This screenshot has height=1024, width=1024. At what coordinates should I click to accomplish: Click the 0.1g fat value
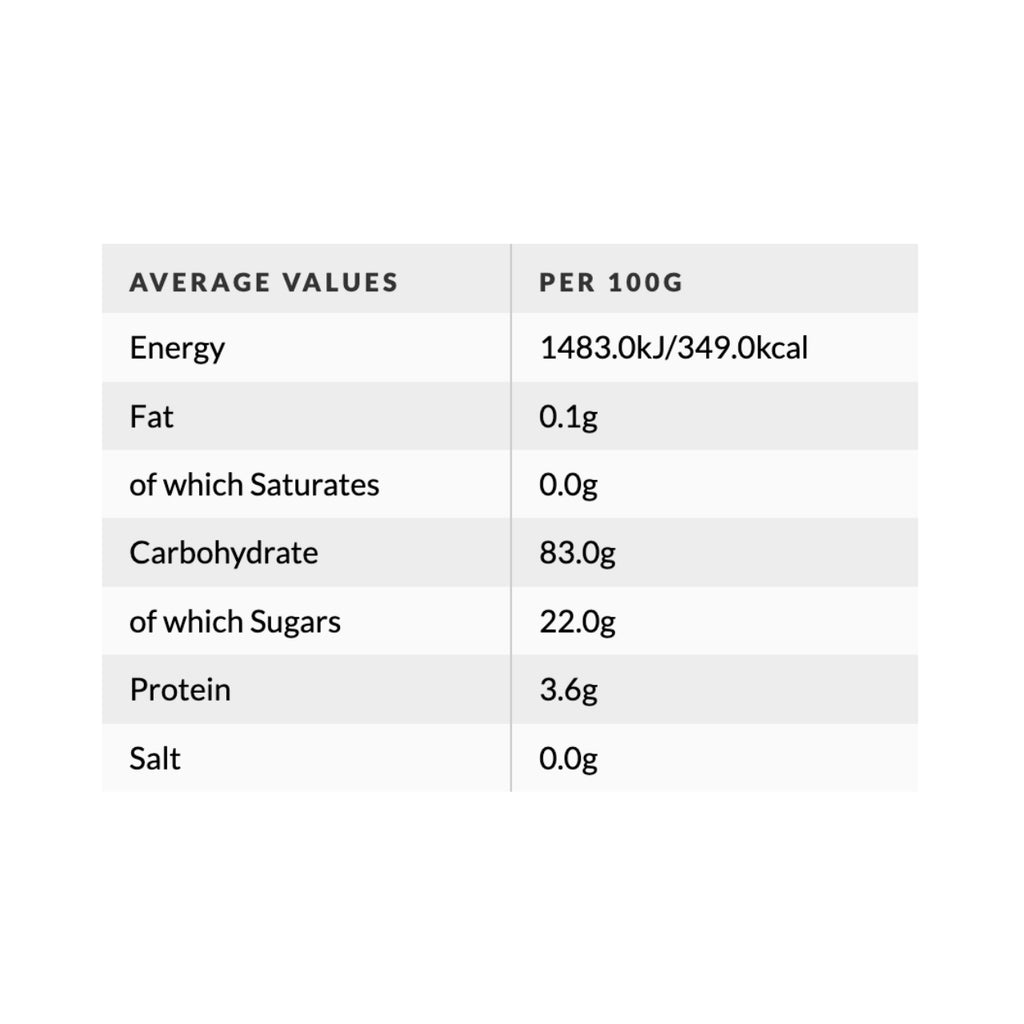tap(568, 417)
